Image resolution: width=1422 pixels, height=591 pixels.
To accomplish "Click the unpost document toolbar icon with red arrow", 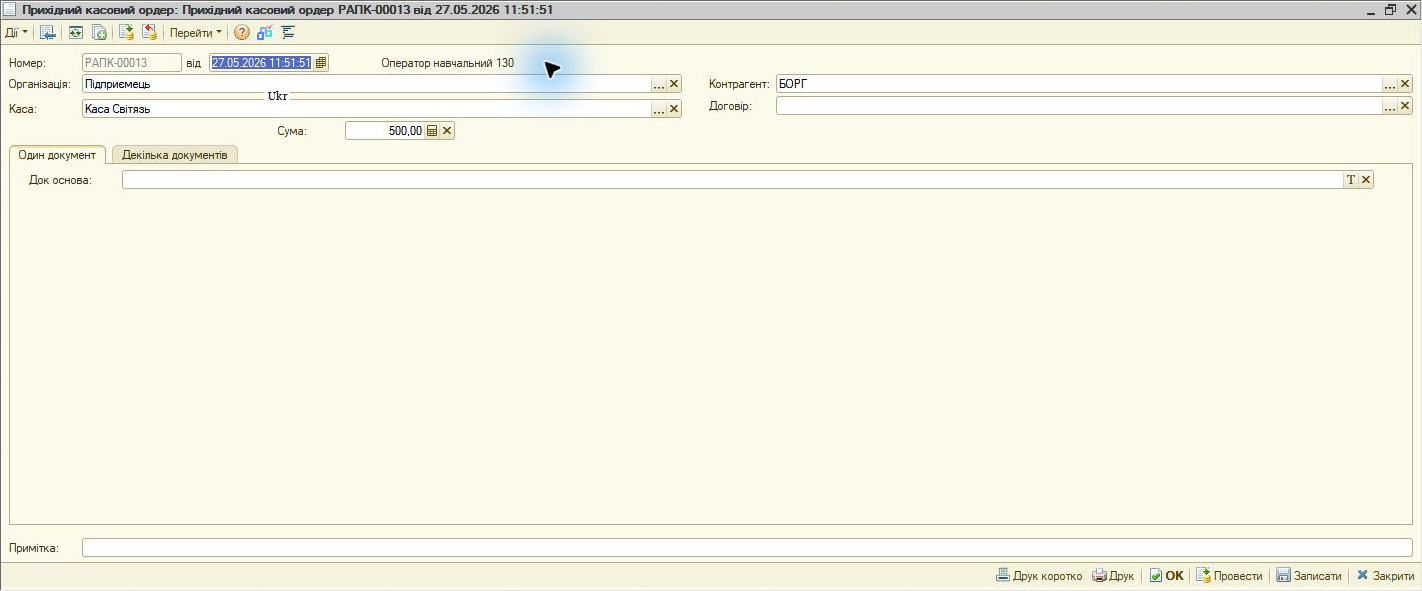I will point(150,33).
